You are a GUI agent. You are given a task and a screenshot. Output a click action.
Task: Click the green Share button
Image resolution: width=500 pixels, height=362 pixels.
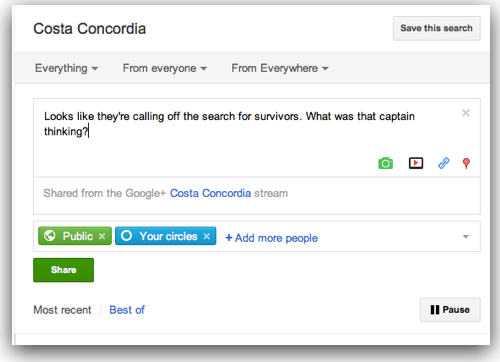coord(63,270)
